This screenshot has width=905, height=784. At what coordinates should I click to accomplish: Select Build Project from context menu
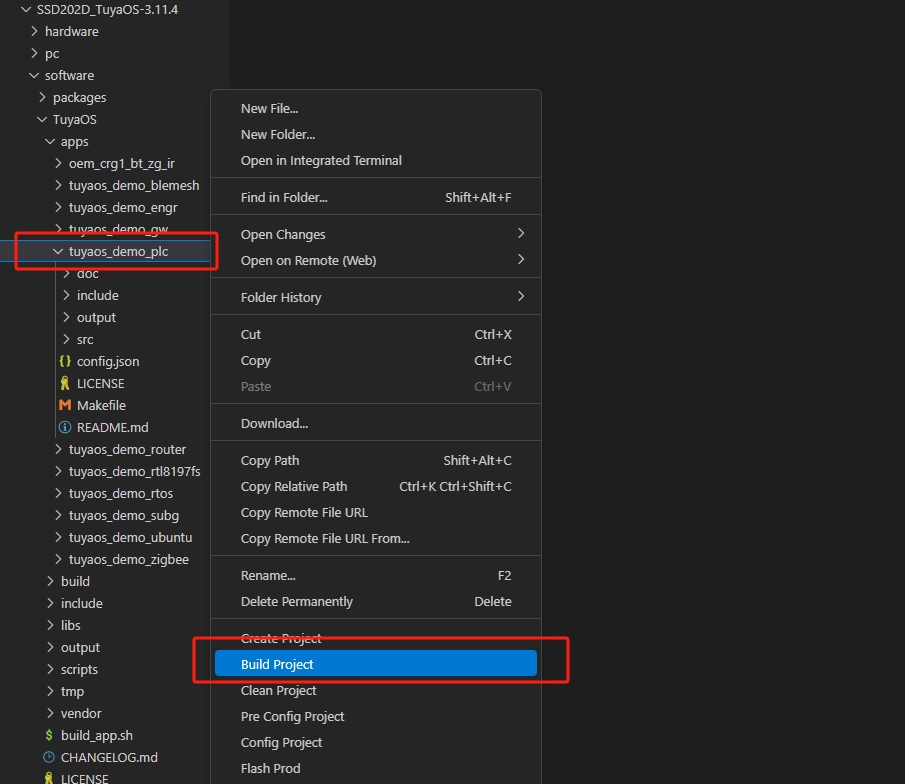click(x=277, y=664)
